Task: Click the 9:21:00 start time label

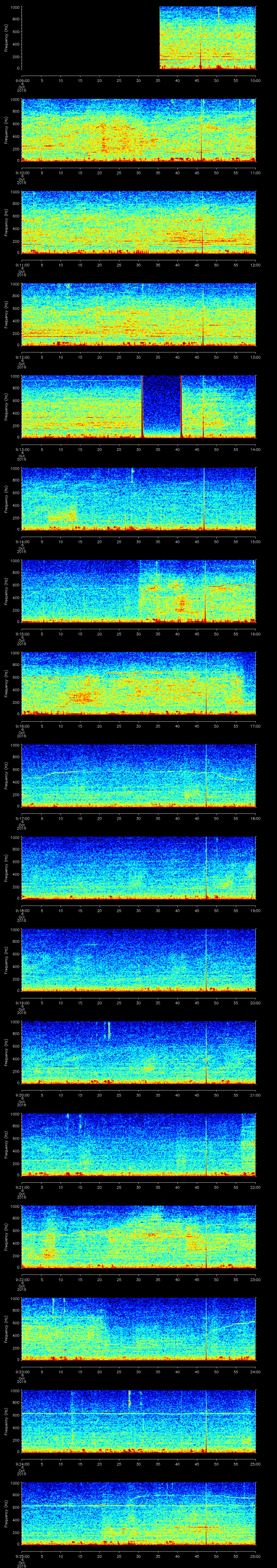Action: [22, 1187]
